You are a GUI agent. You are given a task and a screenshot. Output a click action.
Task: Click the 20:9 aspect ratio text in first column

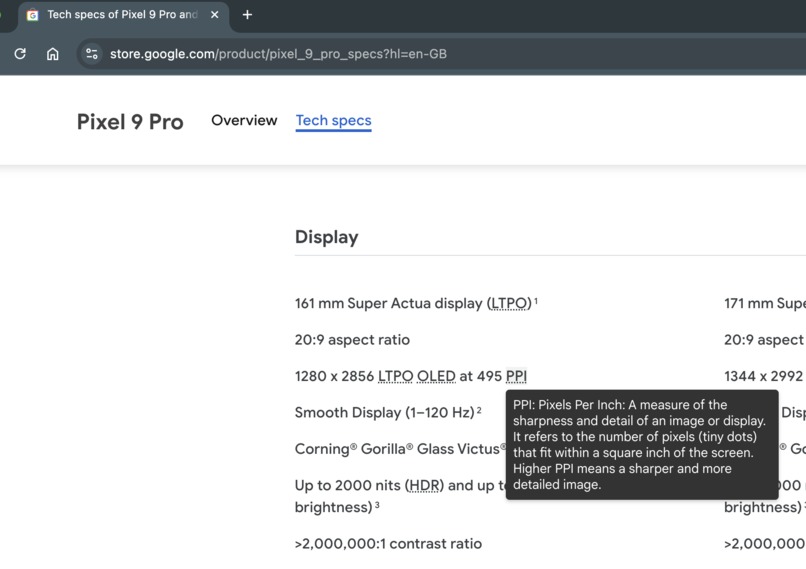coord(352,340)
